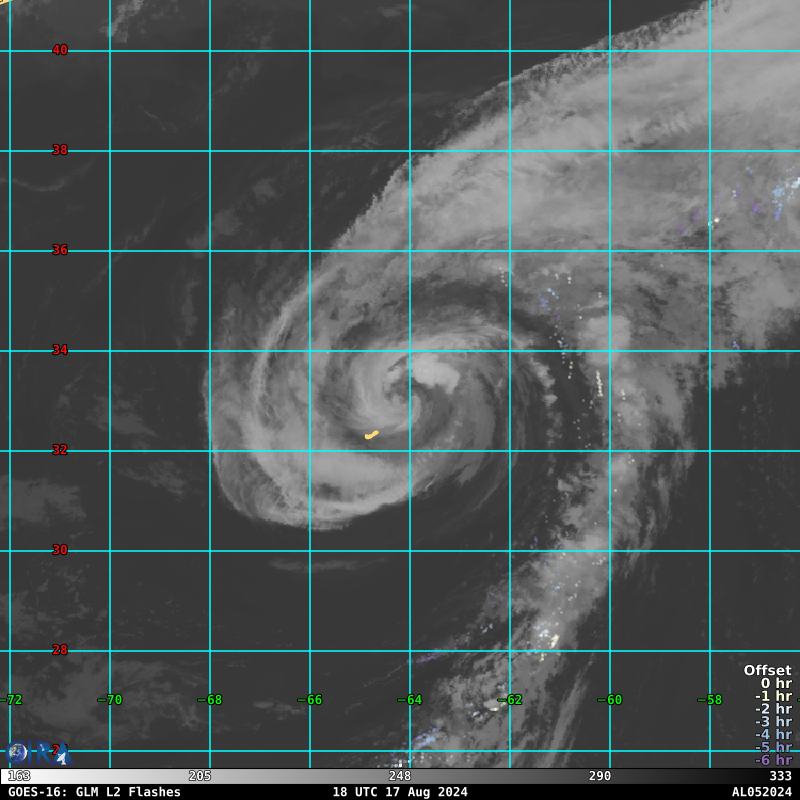Viewport: 800px width, 800px height.
Task: Click the 18 UTC 17 Aug 2024 timestamp
Action: pyautogui.click(x=400, y=792)
